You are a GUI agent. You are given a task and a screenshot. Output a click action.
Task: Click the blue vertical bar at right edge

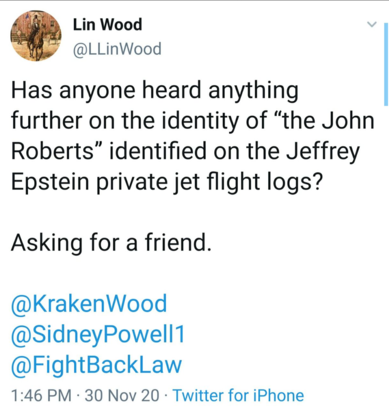coord(386,64)
